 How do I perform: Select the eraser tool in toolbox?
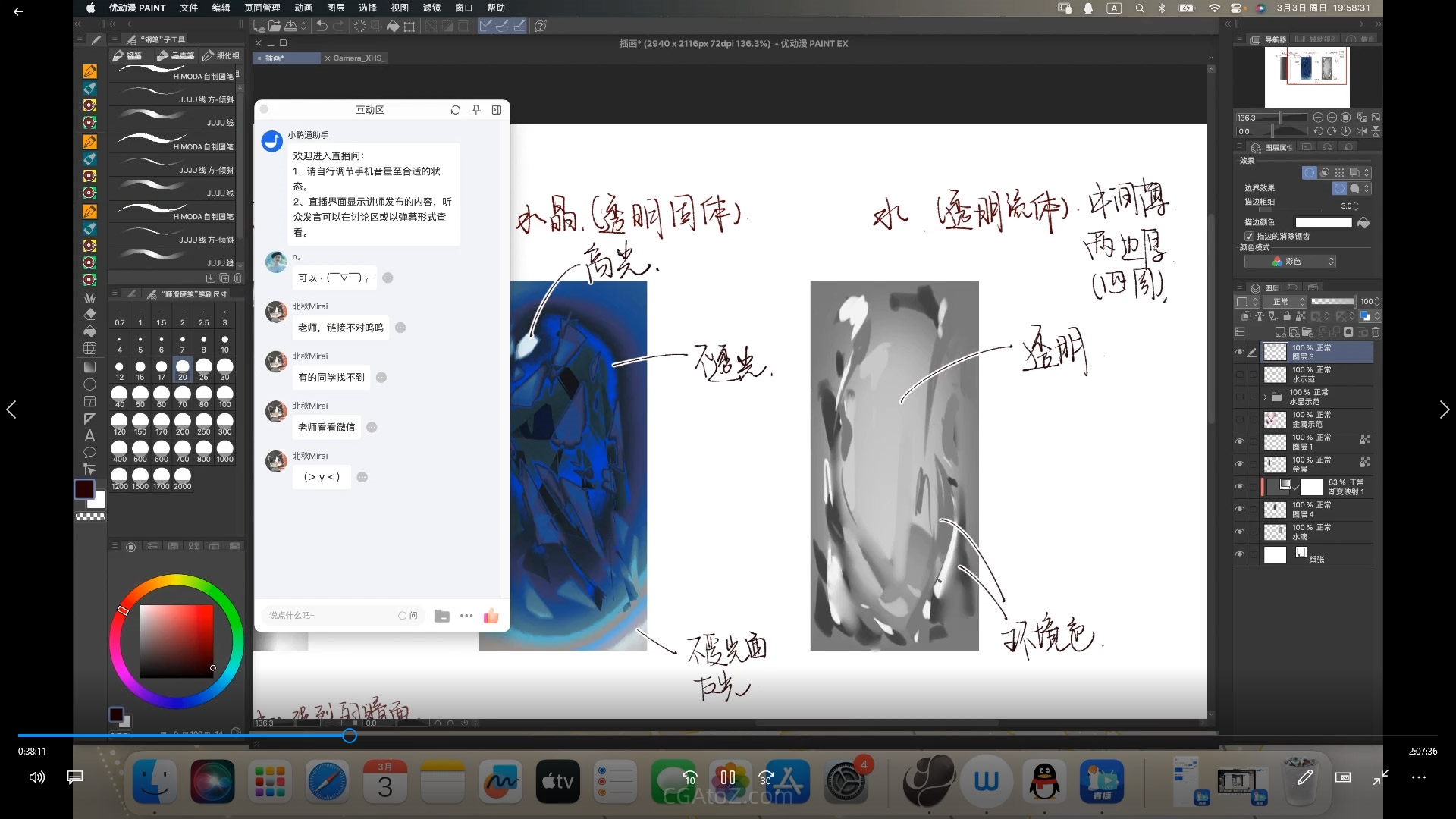click(x=89, y=314)
